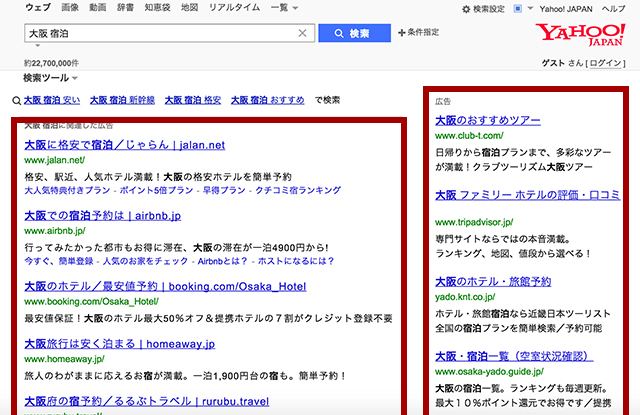
Task: Open the rurubu.travel ad title link
Action: pyautogui.click(x=147, y=402)
